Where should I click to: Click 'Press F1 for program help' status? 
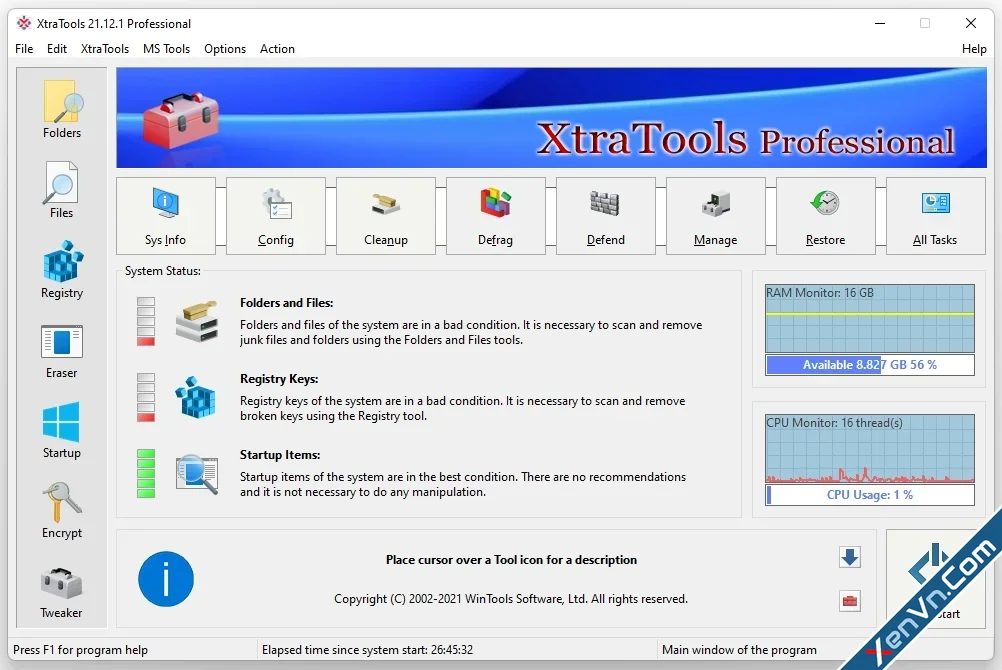pyautogui.click(x=81, y=650)
